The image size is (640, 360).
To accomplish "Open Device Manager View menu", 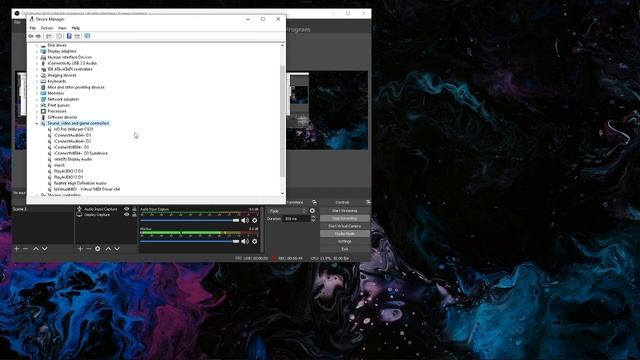I will click(x=62, y=28).
